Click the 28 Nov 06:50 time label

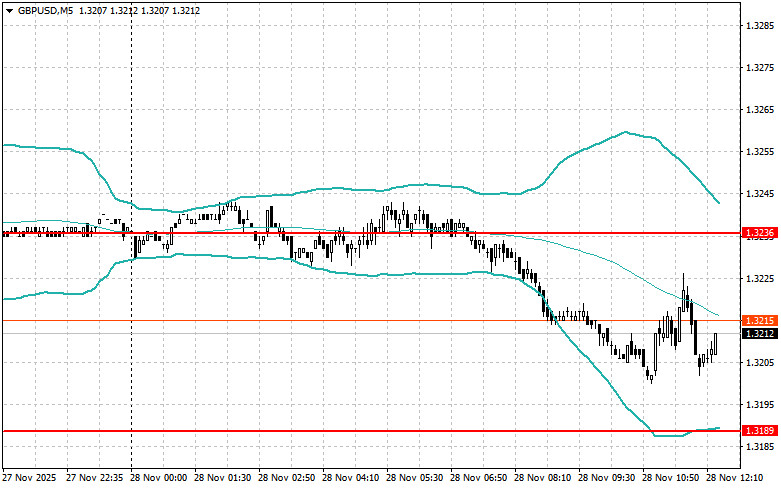pos(479,478)
